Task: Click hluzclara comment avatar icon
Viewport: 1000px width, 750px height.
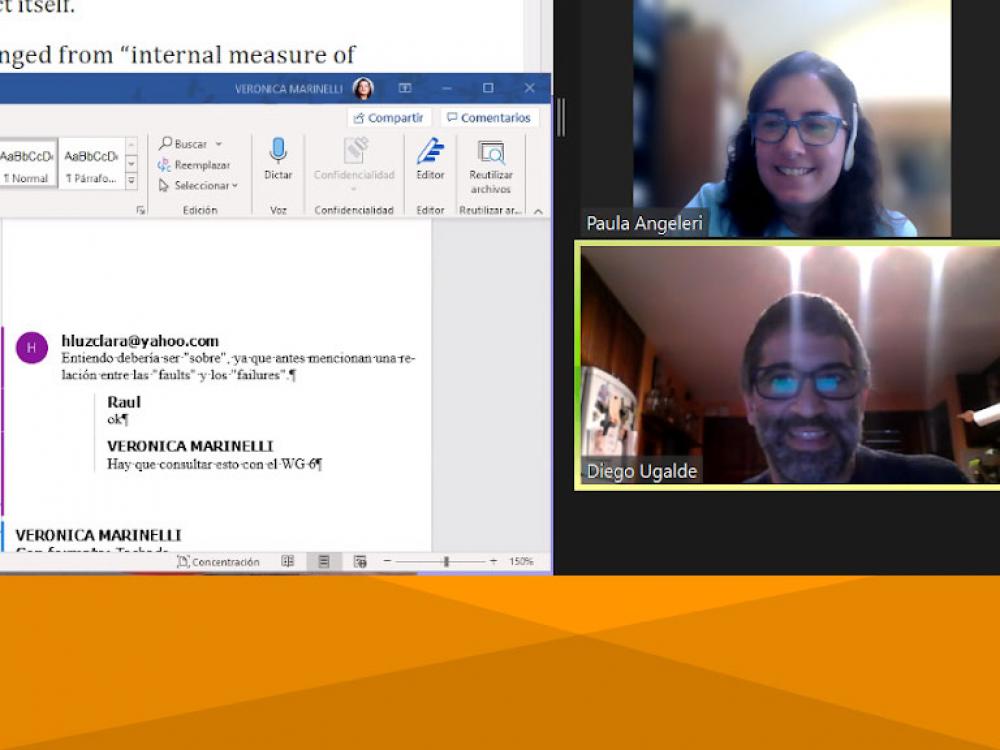Action: point(31,347)
